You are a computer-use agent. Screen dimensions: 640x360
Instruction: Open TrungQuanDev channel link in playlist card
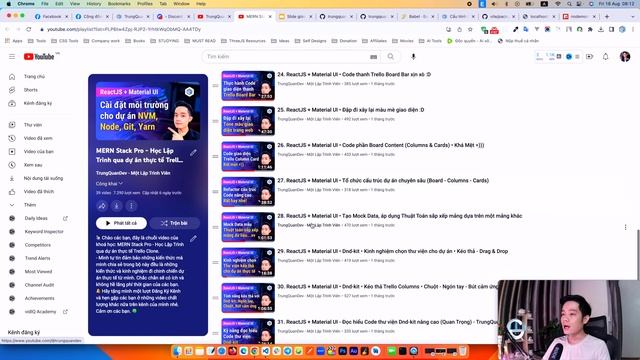(x=133, y=173)
